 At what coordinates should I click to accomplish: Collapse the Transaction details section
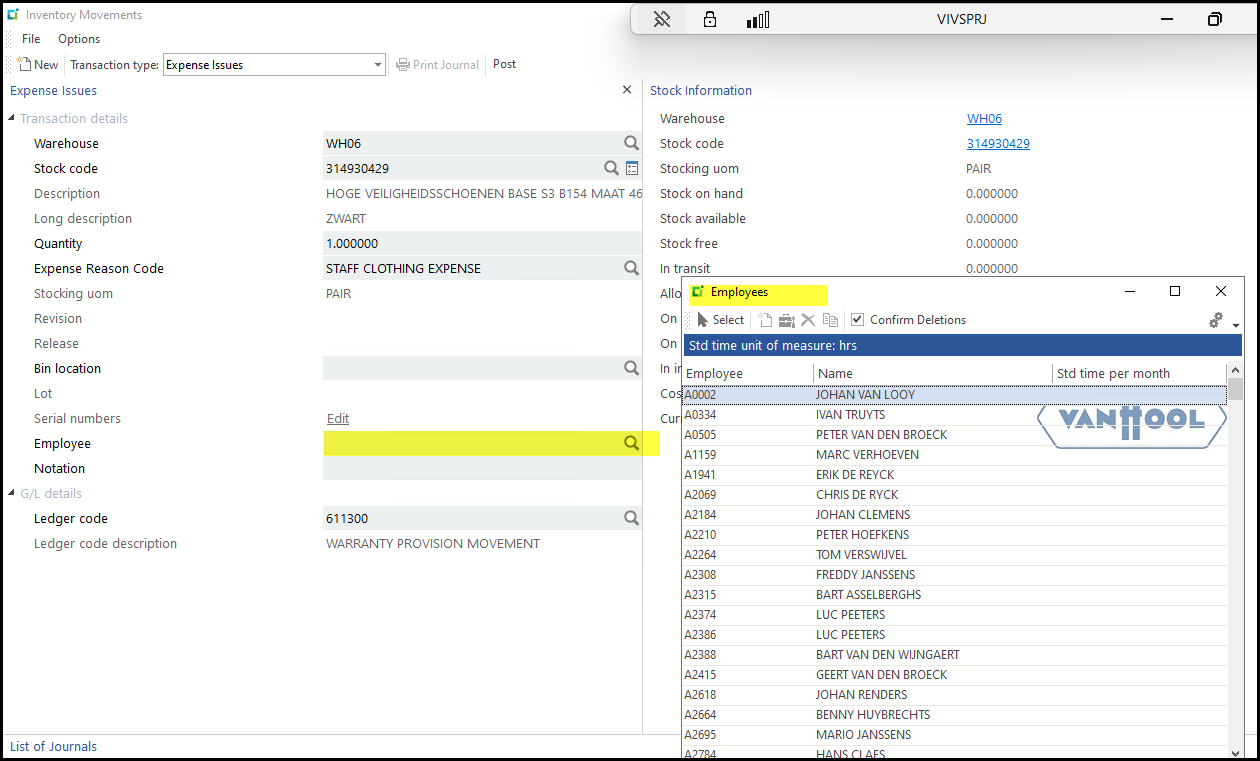click(x=12, y=119)
